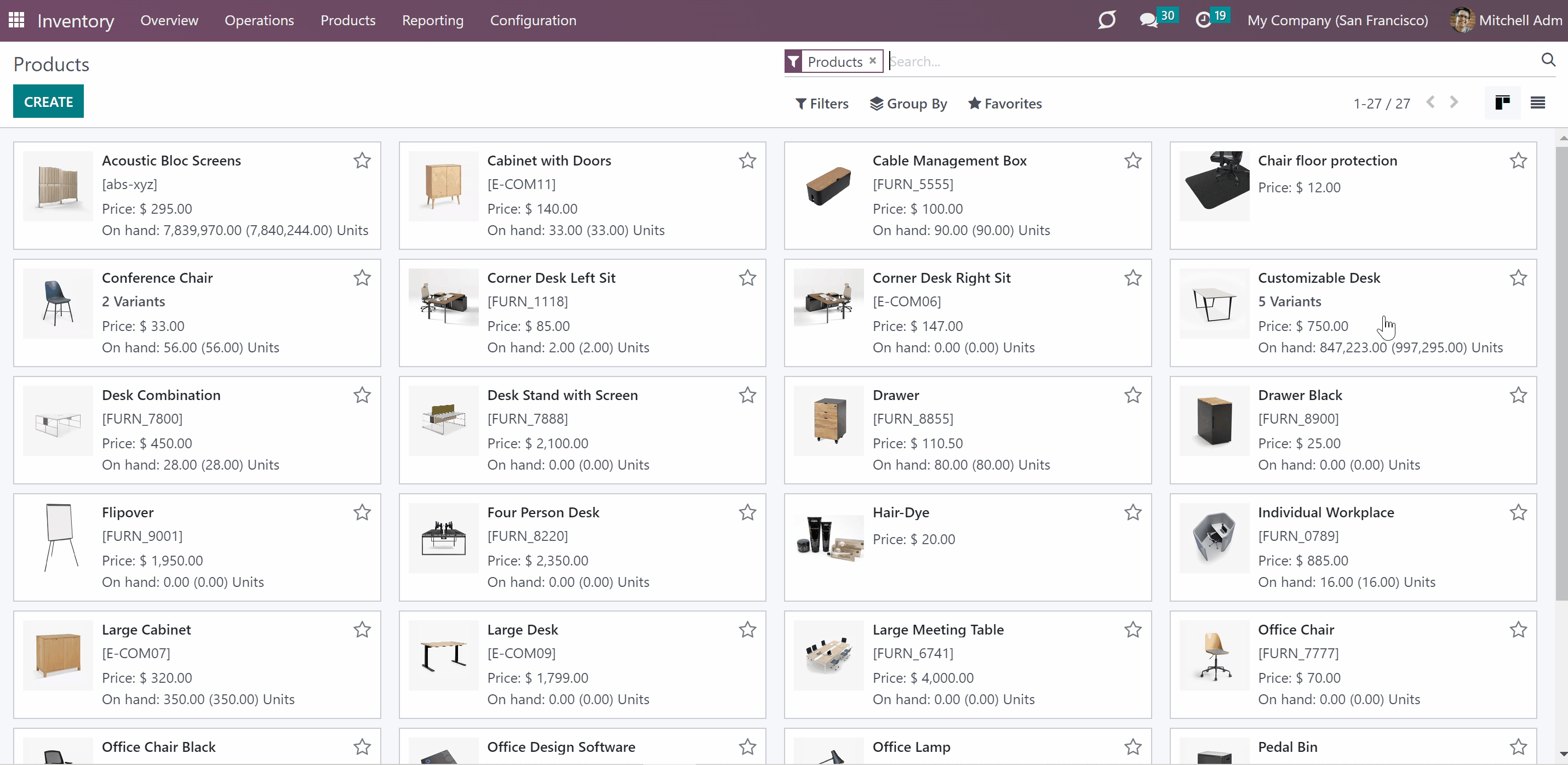Image resolution: width=1568 pixels, height=765 pixels.
Task: Open the Reporting menu
Action: pos(433,20)
